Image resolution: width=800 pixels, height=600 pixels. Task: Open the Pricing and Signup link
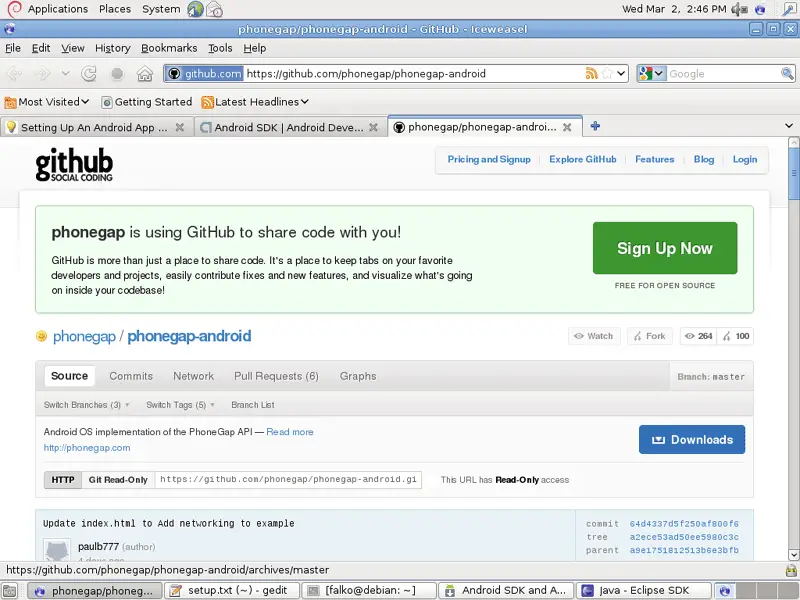pyautogui.click(x=489, y=159)
